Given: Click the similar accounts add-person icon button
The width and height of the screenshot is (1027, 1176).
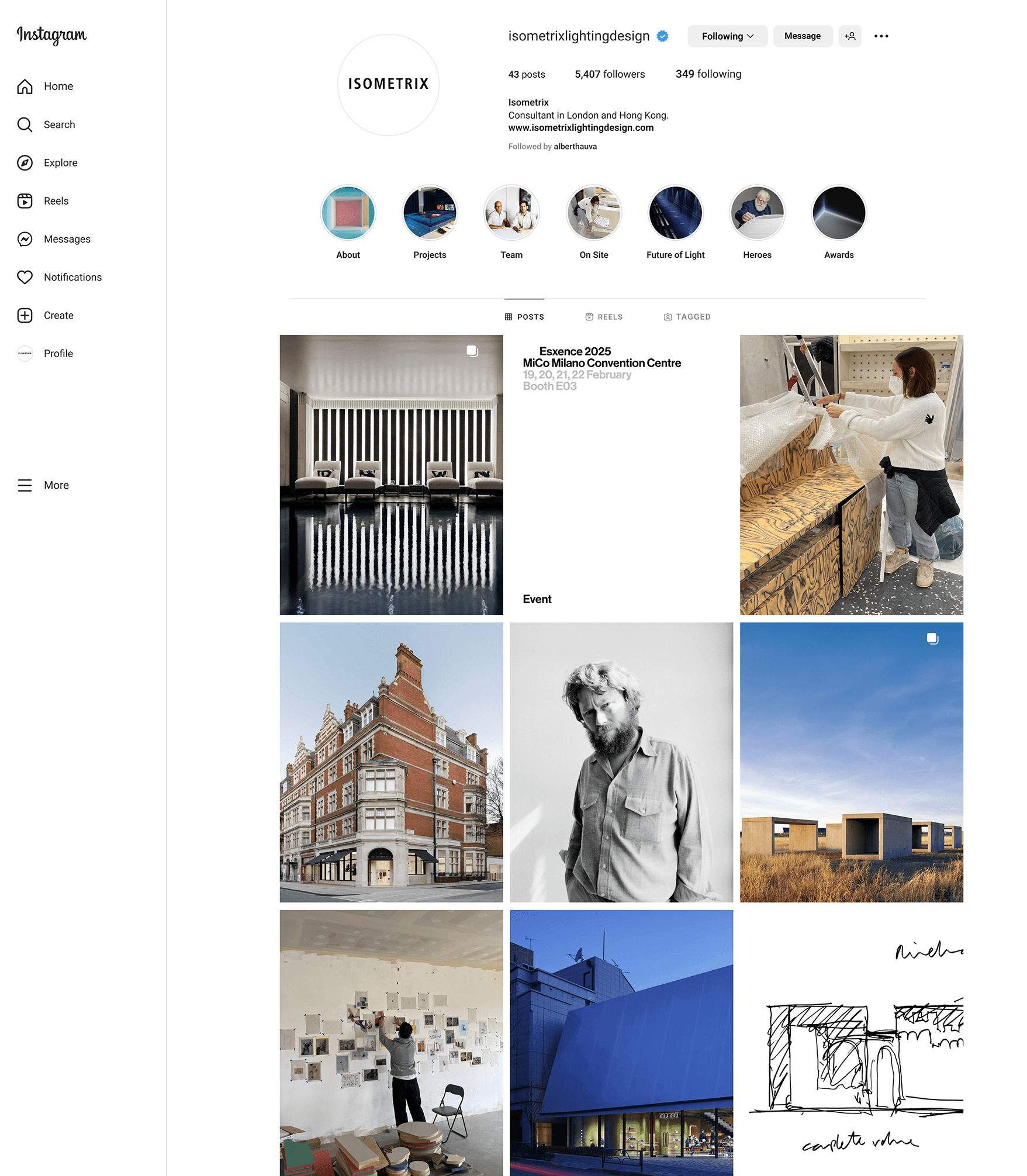Looking at the screenshot, I should point(850,36).
